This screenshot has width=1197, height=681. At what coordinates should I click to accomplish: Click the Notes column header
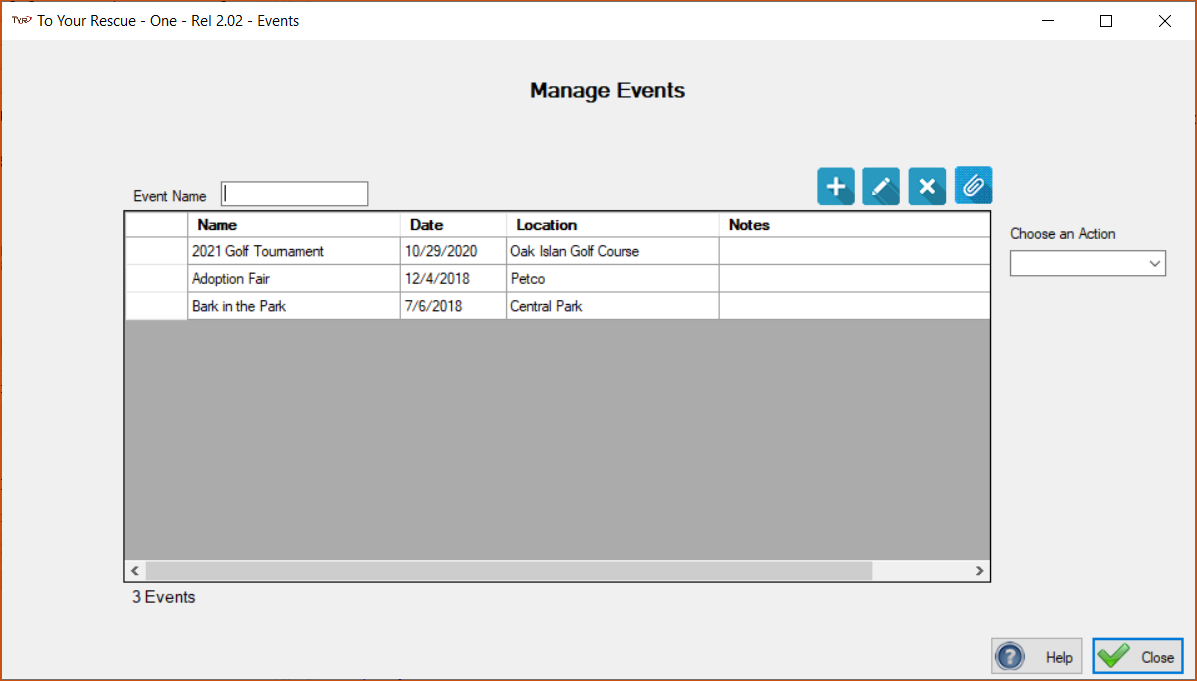tap(854, 224)
